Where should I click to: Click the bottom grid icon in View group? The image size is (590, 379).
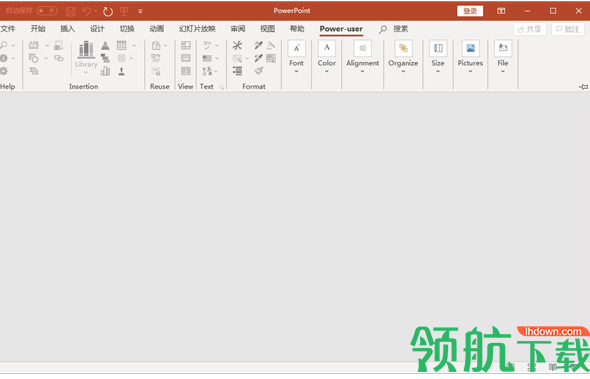(186, 71)
